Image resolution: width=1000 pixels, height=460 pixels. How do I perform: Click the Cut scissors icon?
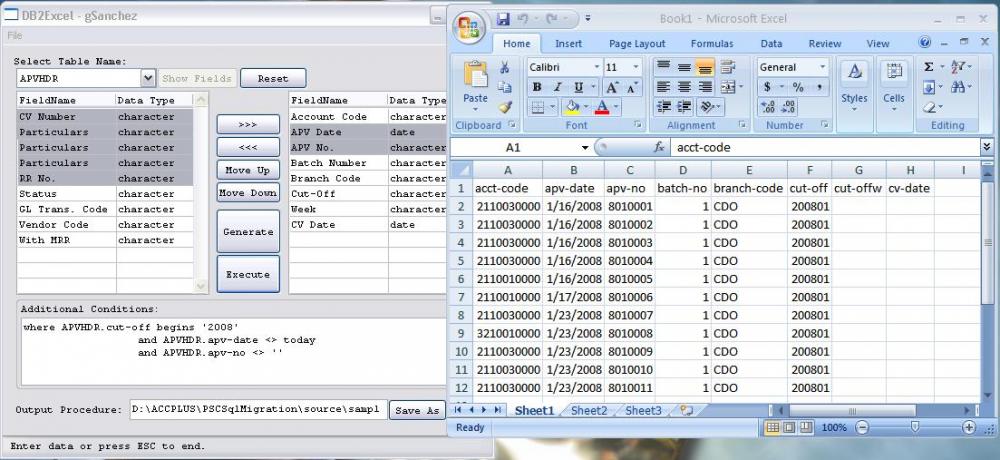[504, 67]
